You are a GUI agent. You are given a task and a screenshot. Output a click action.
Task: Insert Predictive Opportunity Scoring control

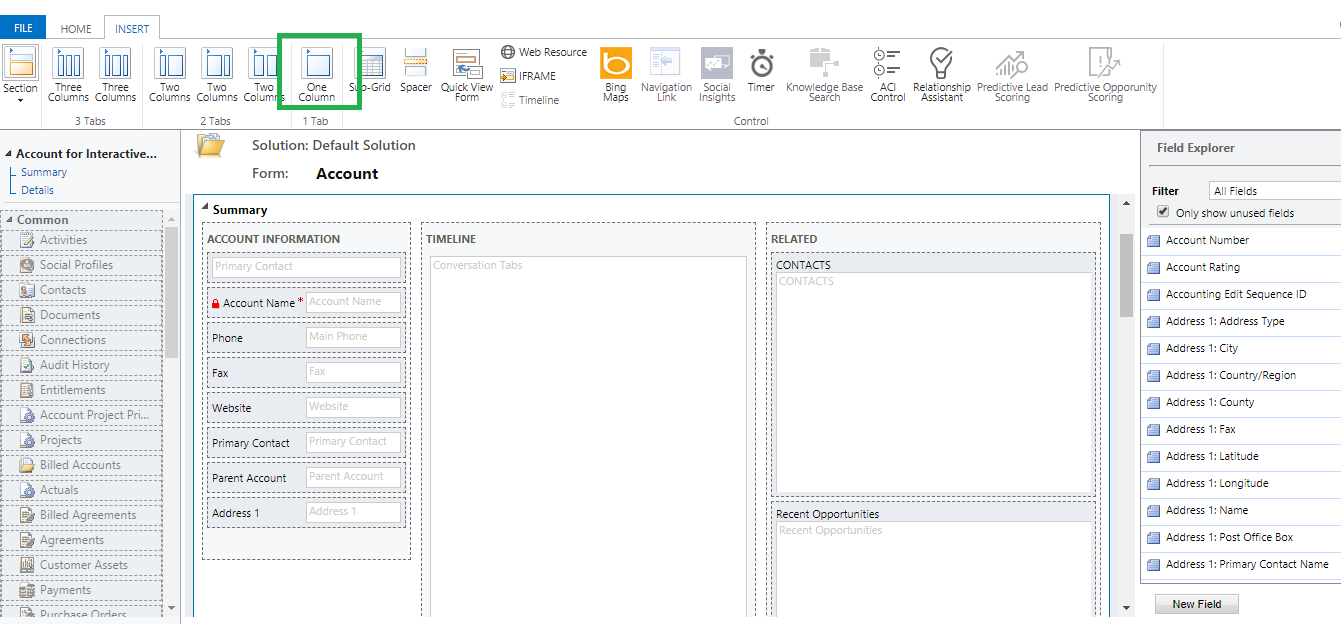(x=1105, y=75)
